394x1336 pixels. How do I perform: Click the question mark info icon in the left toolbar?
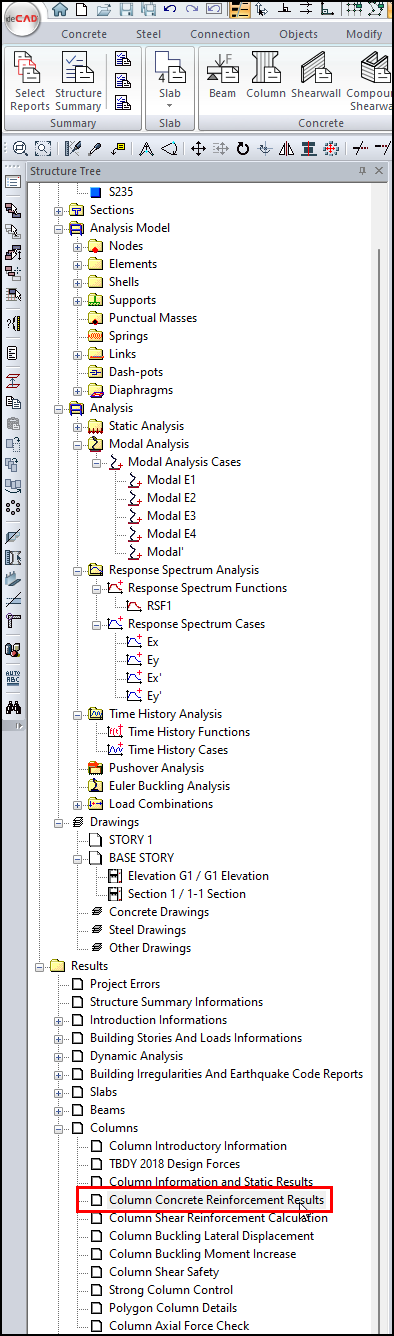pyautogui.click(x=13, y=323)
